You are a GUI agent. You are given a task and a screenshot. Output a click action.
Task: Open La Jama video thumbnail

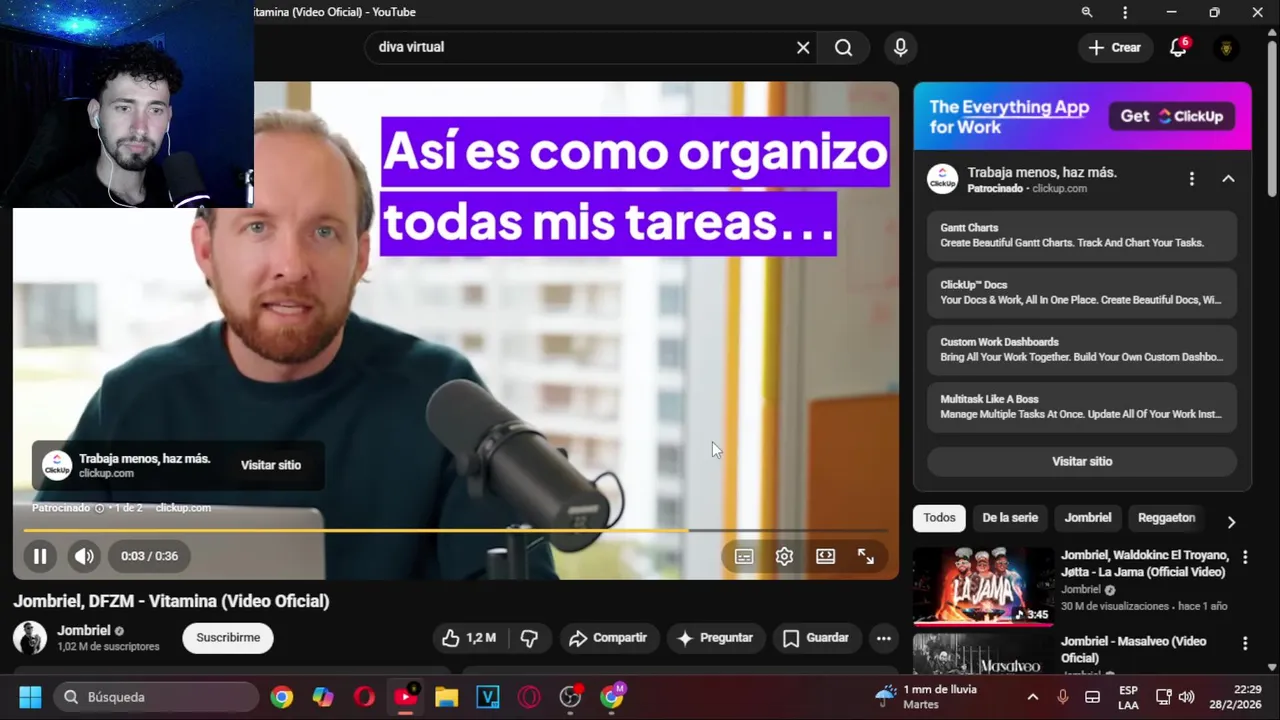tap(983, 586)
